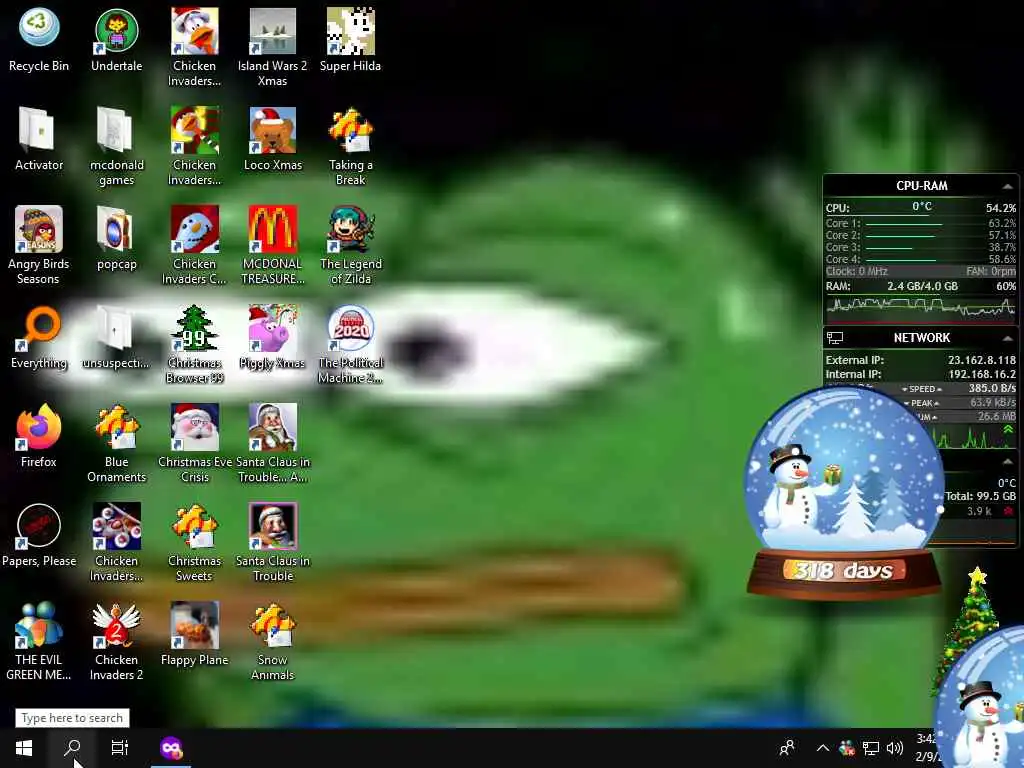Launch the Chicken Invaders C... snowman icon
Viewport: 1024px width, 768px height.
194,246
